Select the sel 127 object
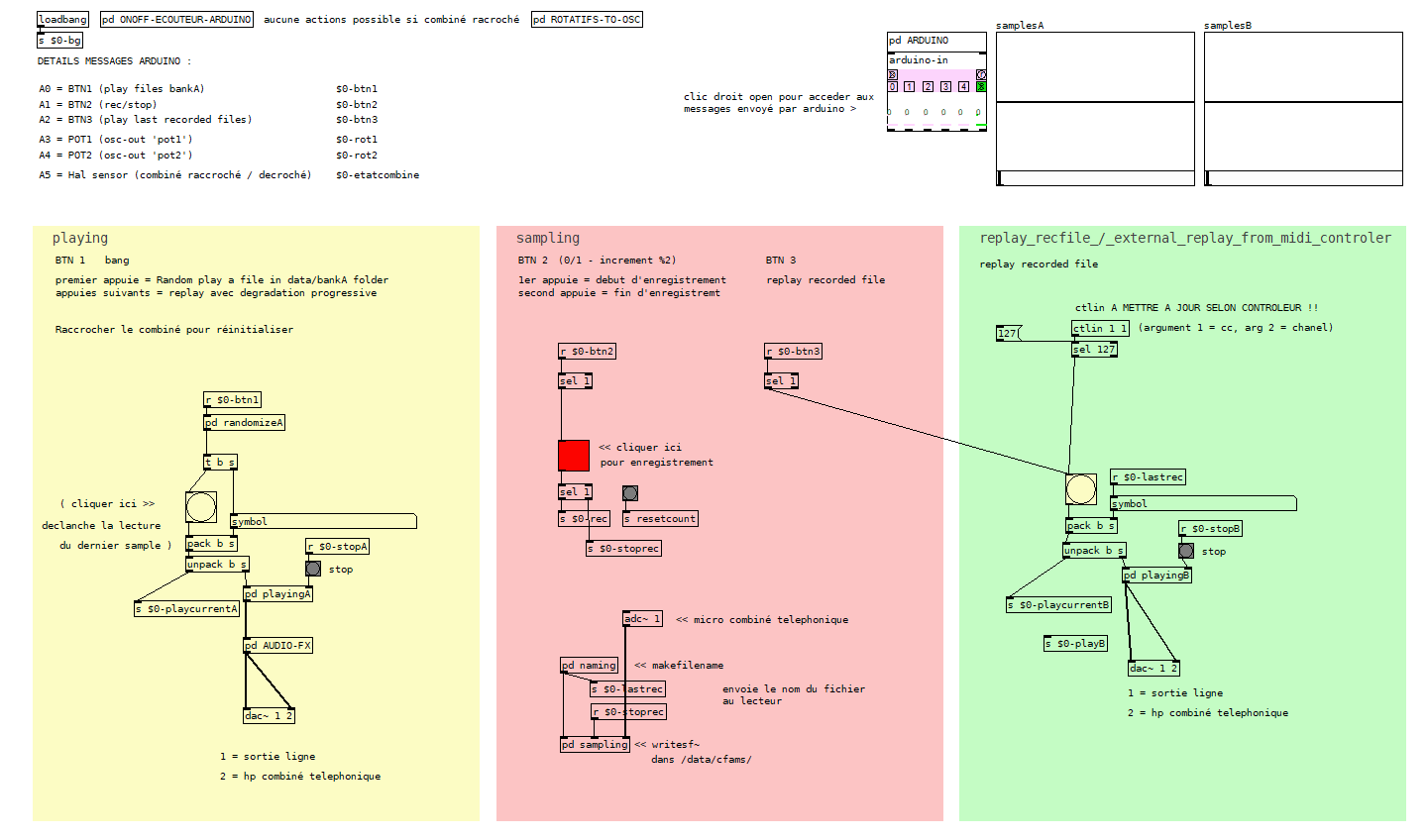The image size is (1428, 840). (1094, 349)
